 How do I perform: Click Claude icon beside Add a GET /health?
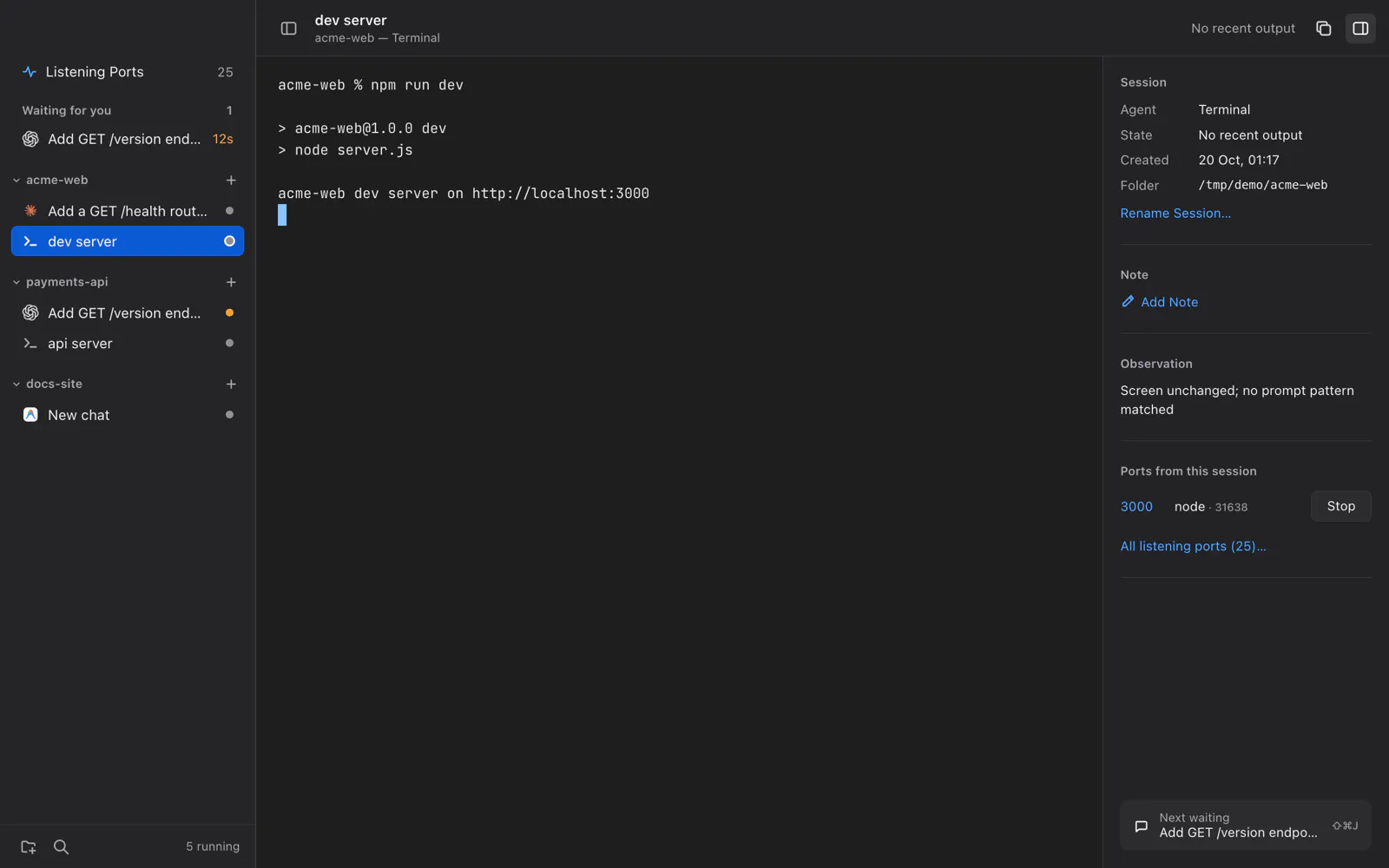[30, 211]
